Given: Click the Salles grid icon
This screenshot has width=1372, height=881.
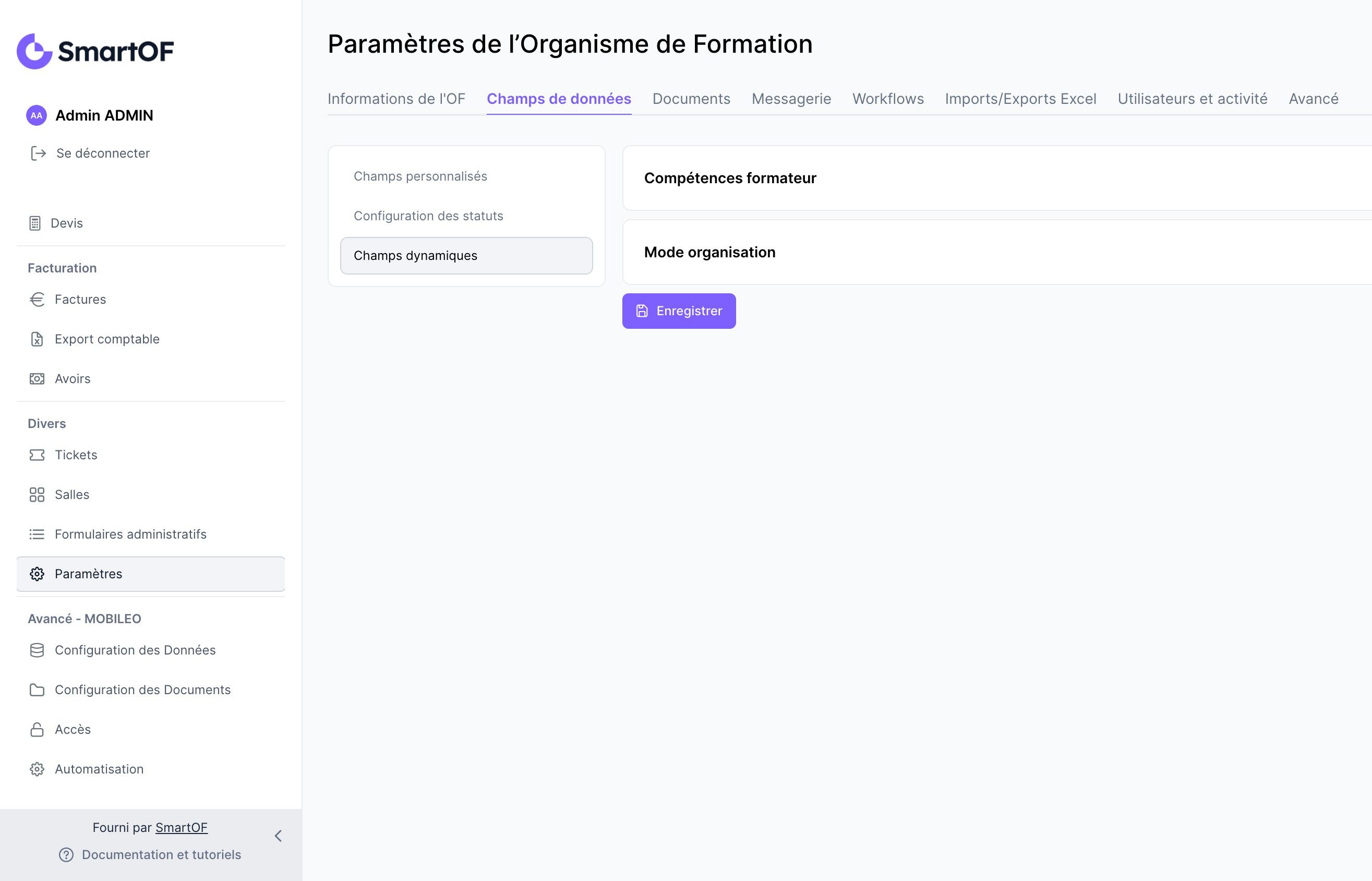Looking at the screenshot, I should coord(37,494).
